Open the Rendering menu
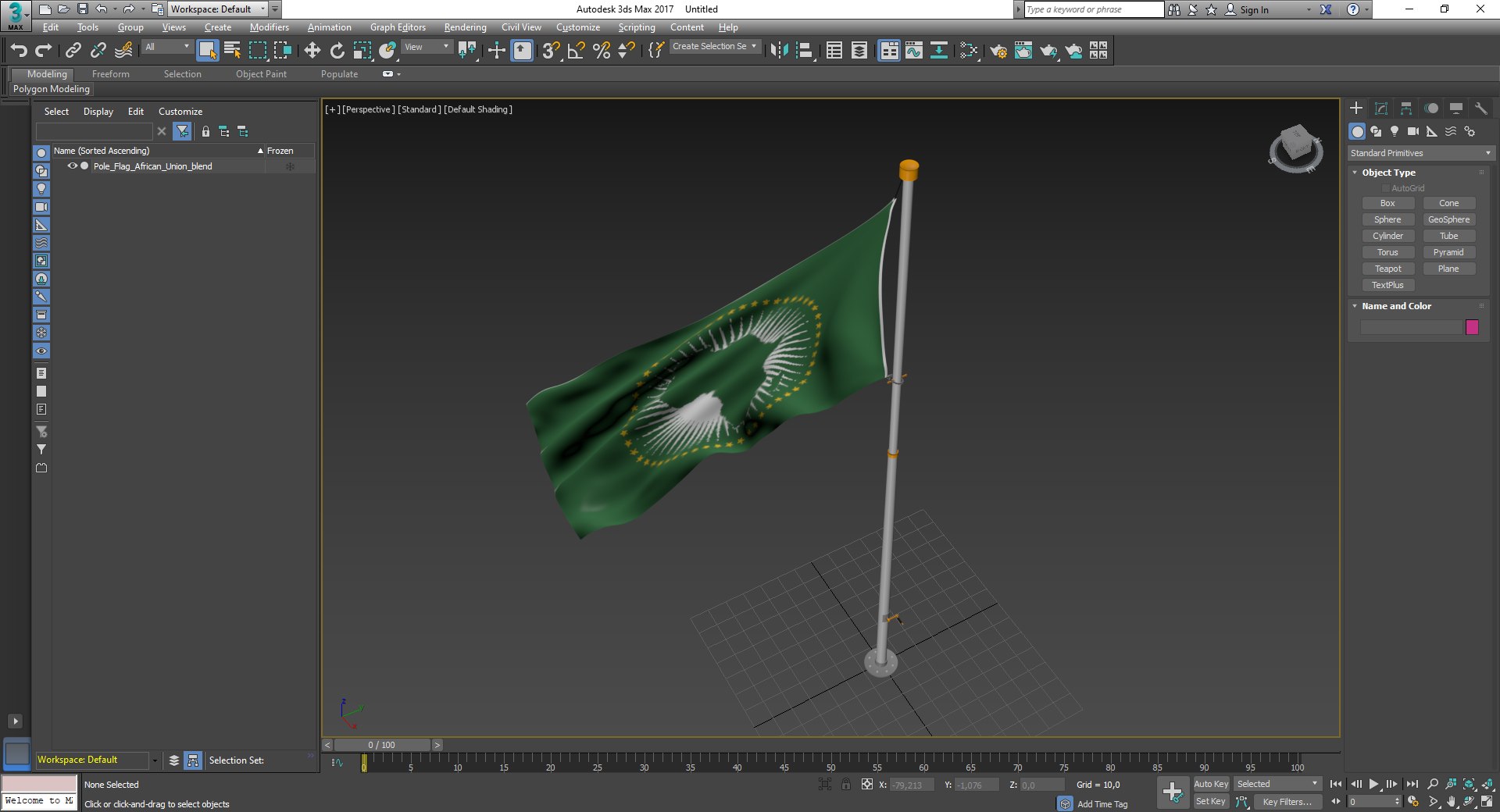This screenshot has width=1500, height=812. coord(466,27)
